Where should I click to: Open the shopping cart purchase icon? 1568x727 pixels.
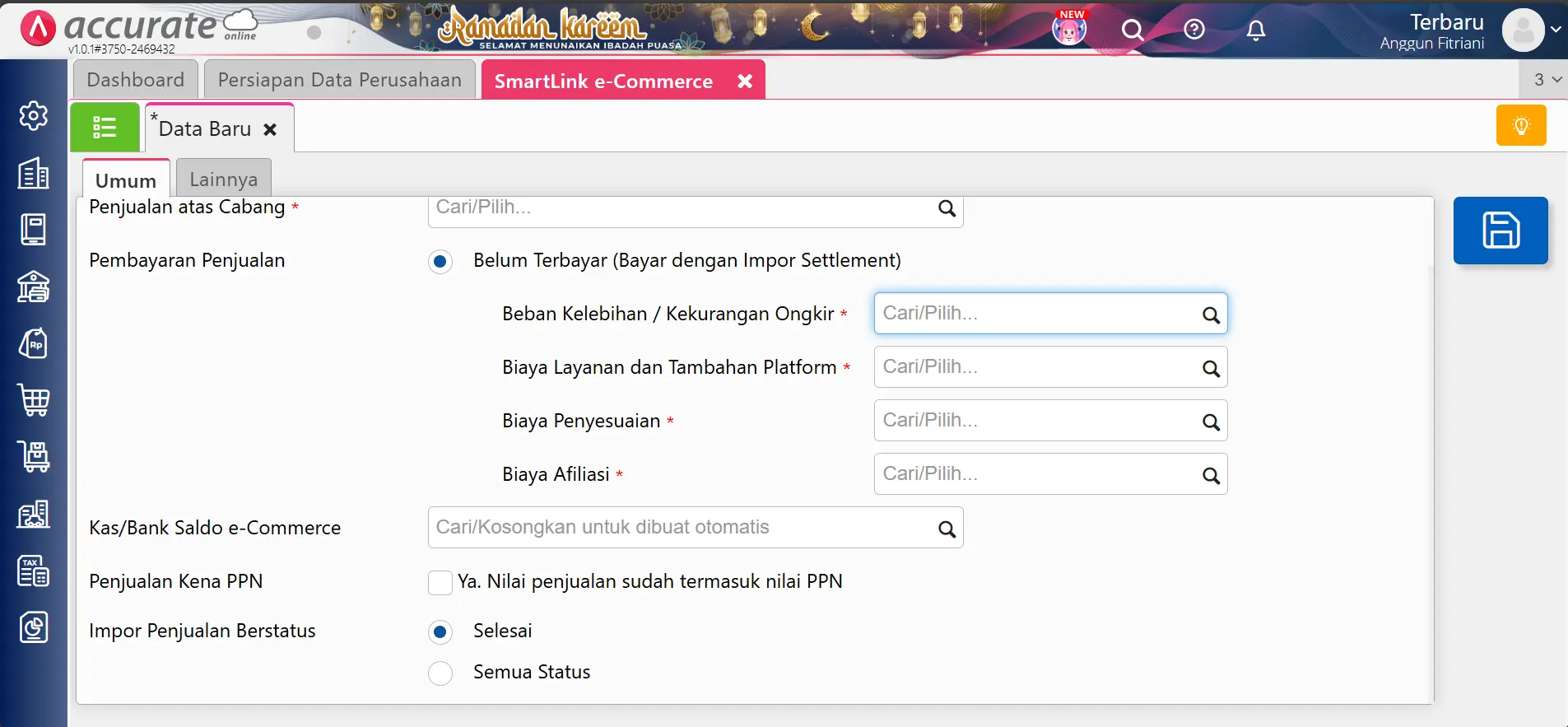(34, 400)
